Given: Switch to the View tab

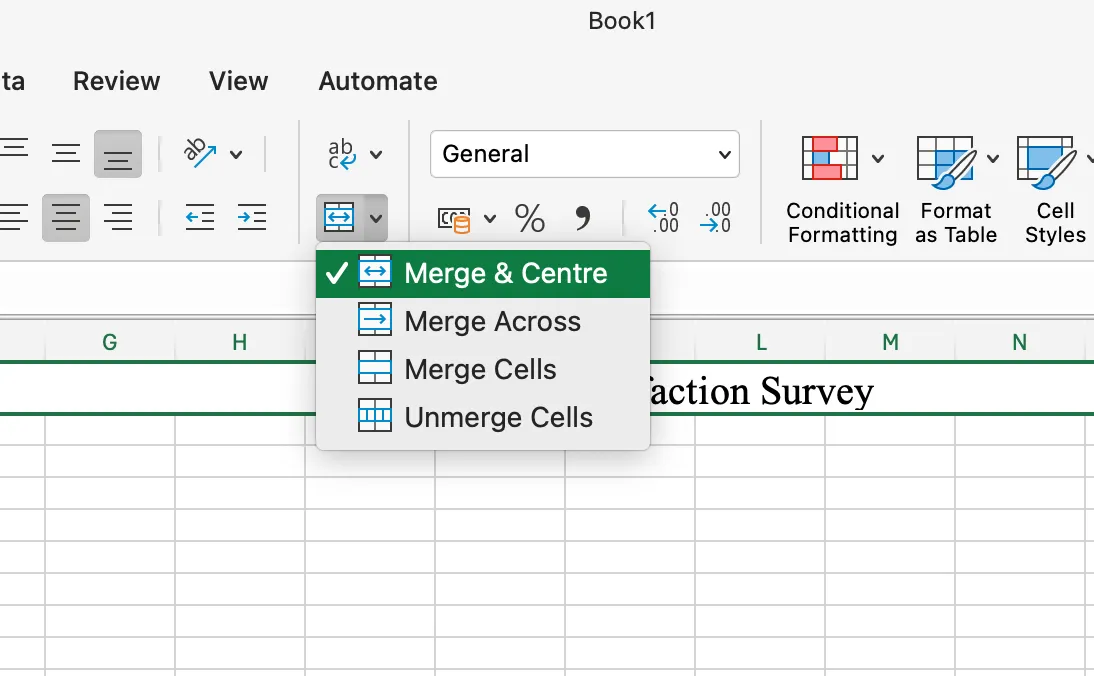Looking at the screenshot, I should [239, 81].
